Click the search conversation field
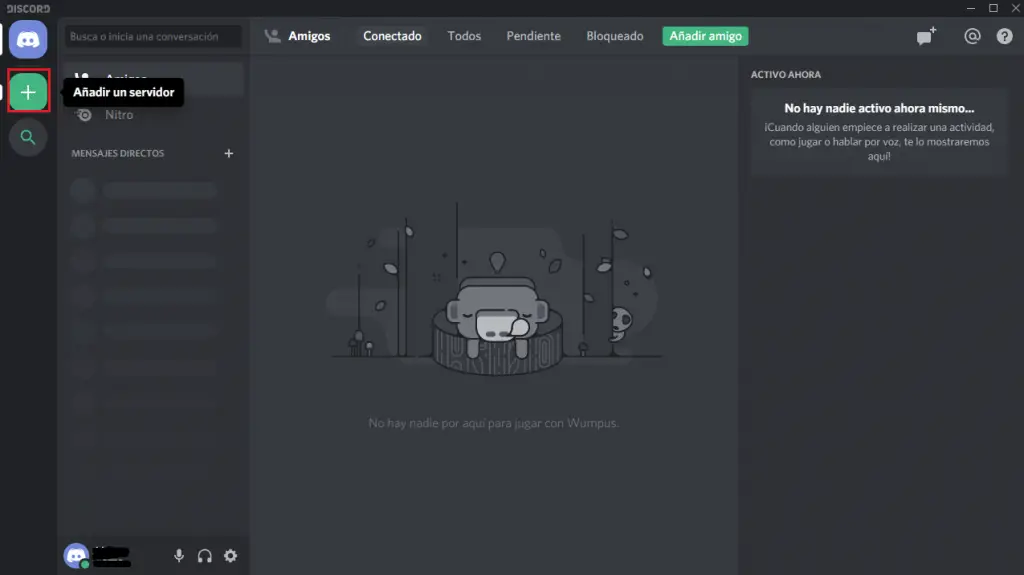Screen dimensions: 1024x575 pos(153,37)
